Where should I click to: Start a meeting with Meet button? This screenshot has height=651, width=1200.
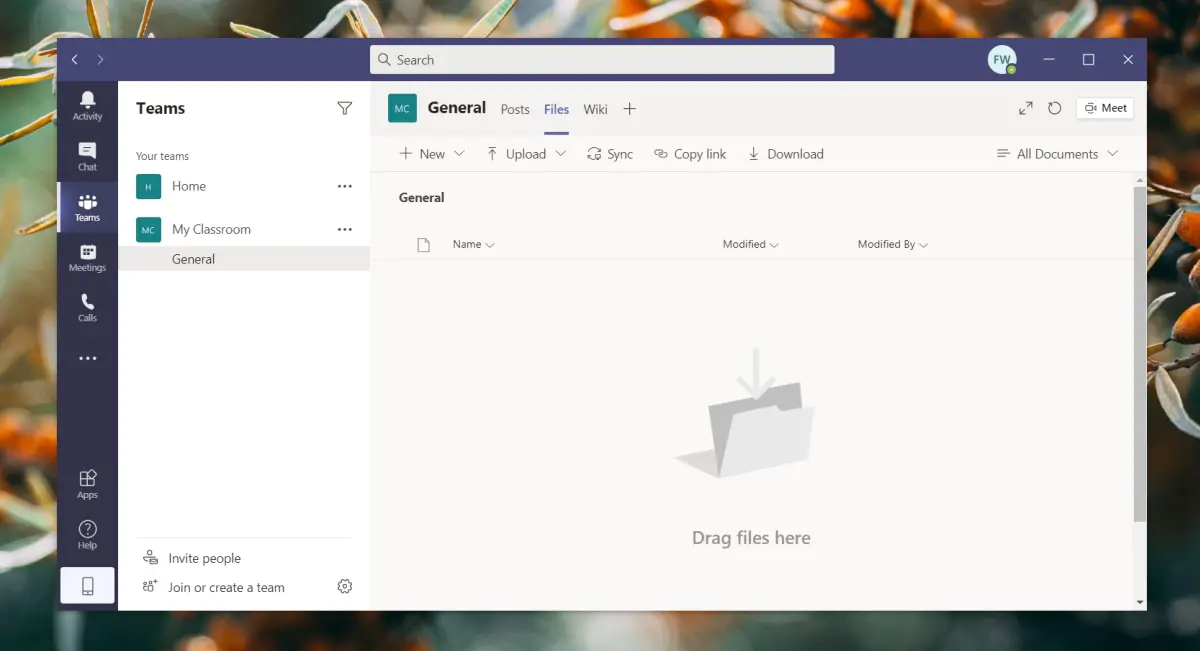point(1105,108)
